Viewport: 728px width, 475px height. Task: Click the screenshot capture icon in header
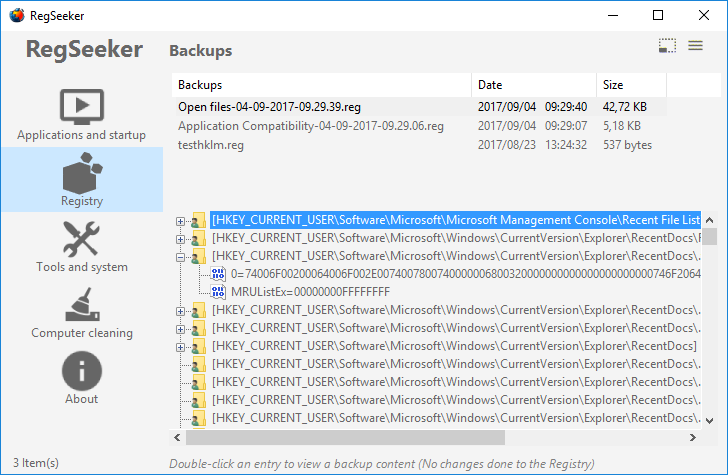667,46
